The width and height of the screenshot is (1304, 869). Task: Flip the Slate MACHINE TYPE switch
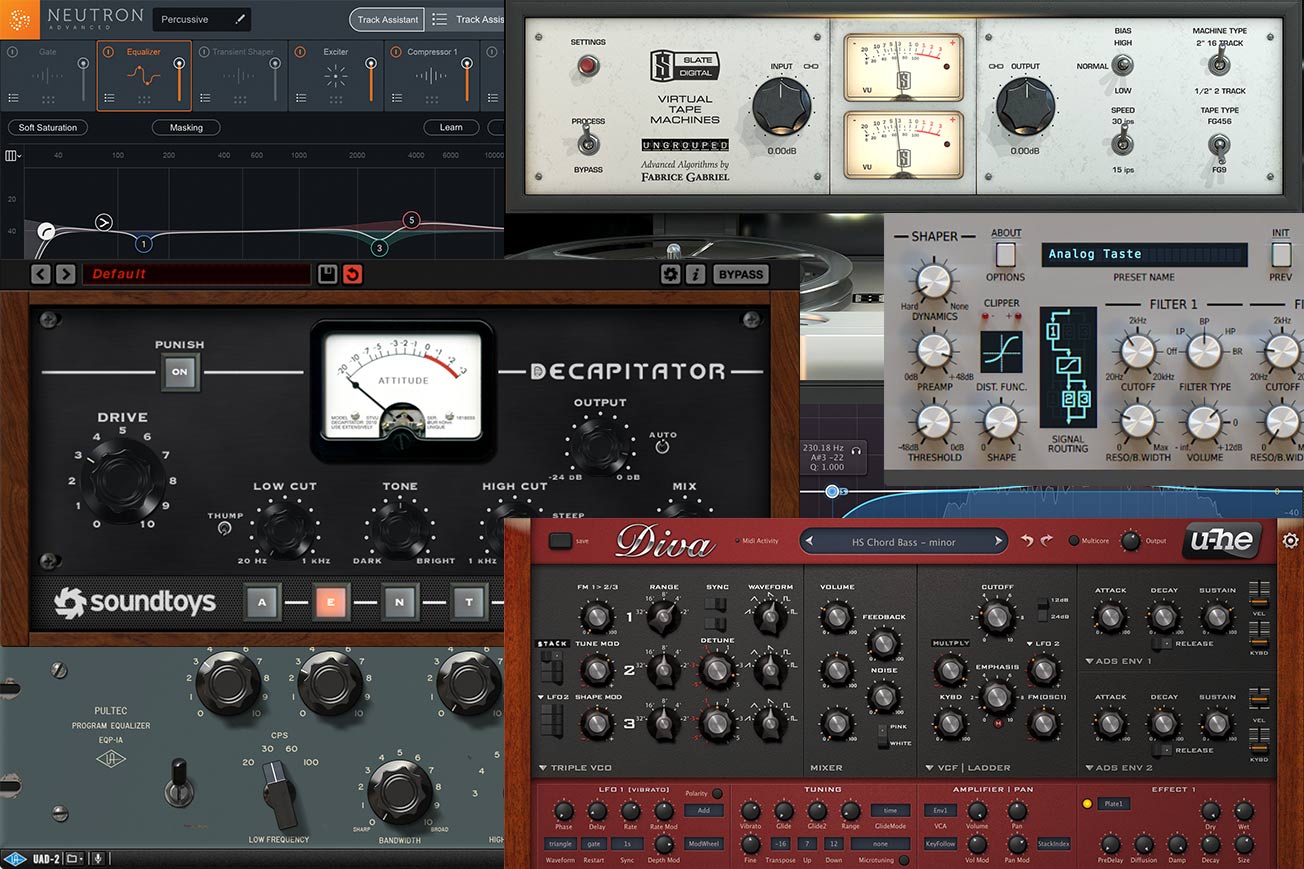click(x=1219, y=63)
